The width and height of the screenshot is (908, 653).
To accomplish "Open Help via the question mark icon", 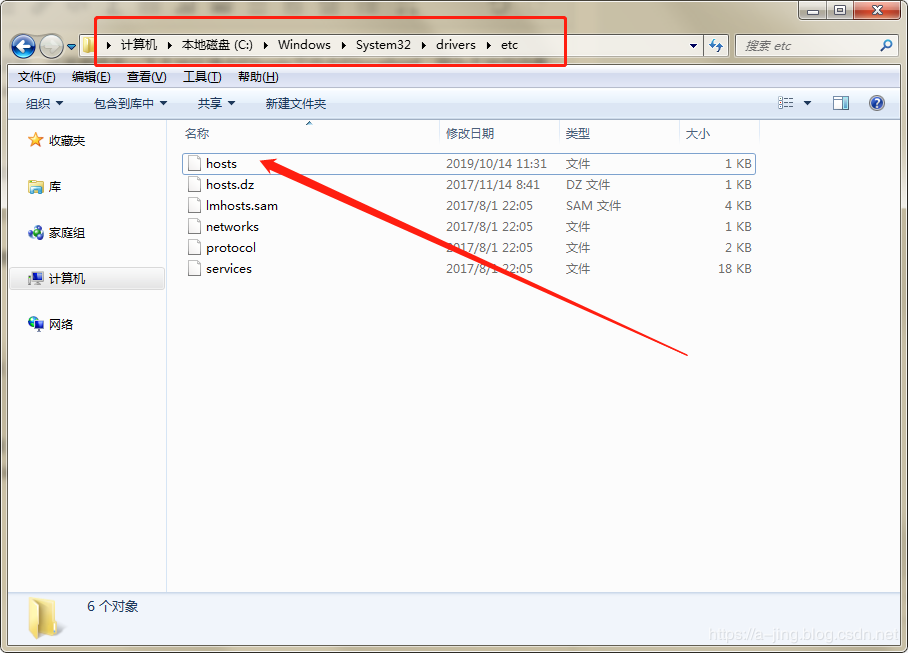I will pos(877,103).
